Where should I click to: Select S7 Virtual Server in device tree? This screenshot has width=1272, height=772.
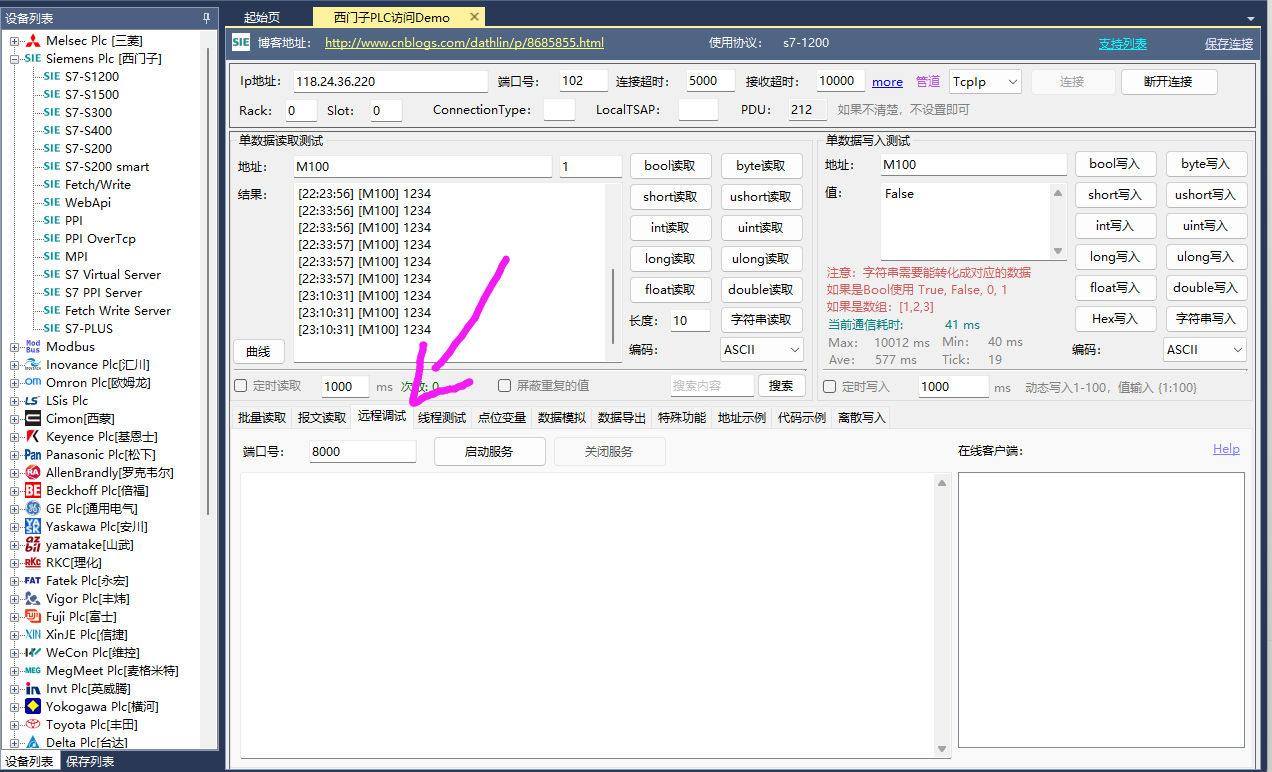click(x=113, y=275)
